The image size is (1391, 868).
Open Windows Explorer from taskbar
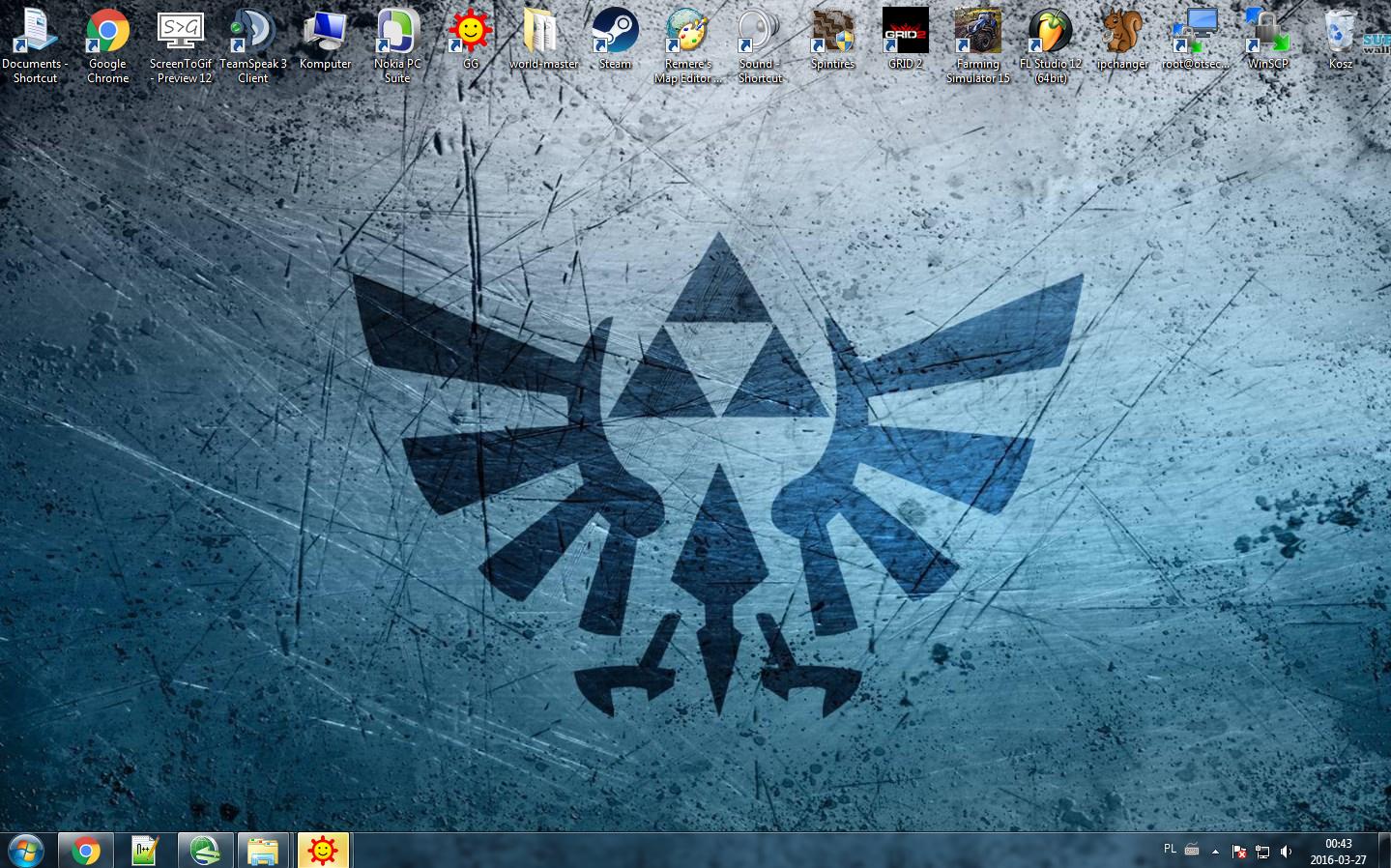coord(263,851)
